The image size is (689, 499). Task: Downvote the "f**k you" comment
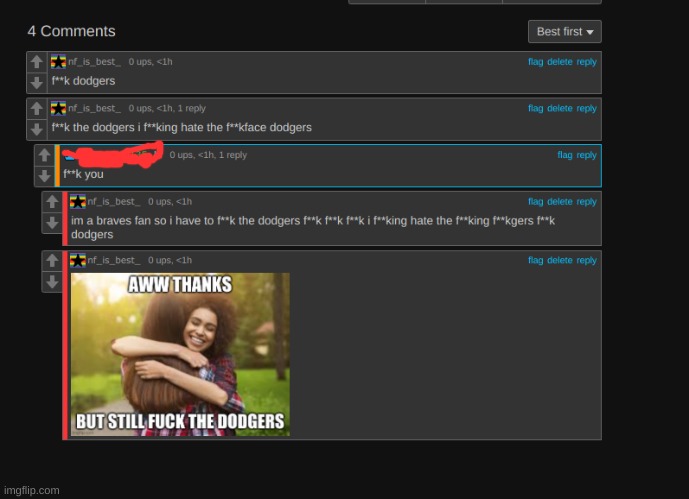pyautogui.click(x=44, y=176)
